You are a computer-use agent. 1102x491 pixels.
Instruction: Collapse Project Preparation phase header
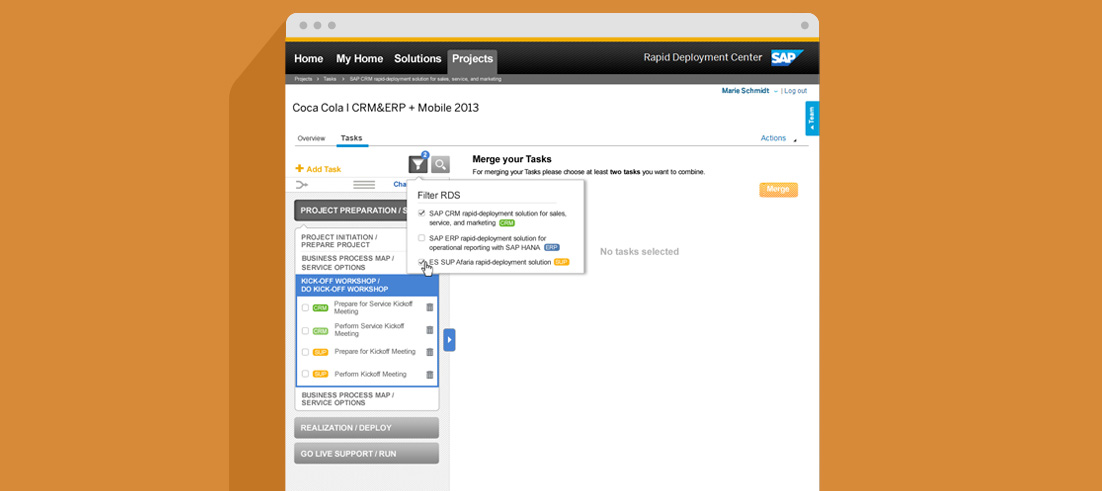click(x=351, y=210)
